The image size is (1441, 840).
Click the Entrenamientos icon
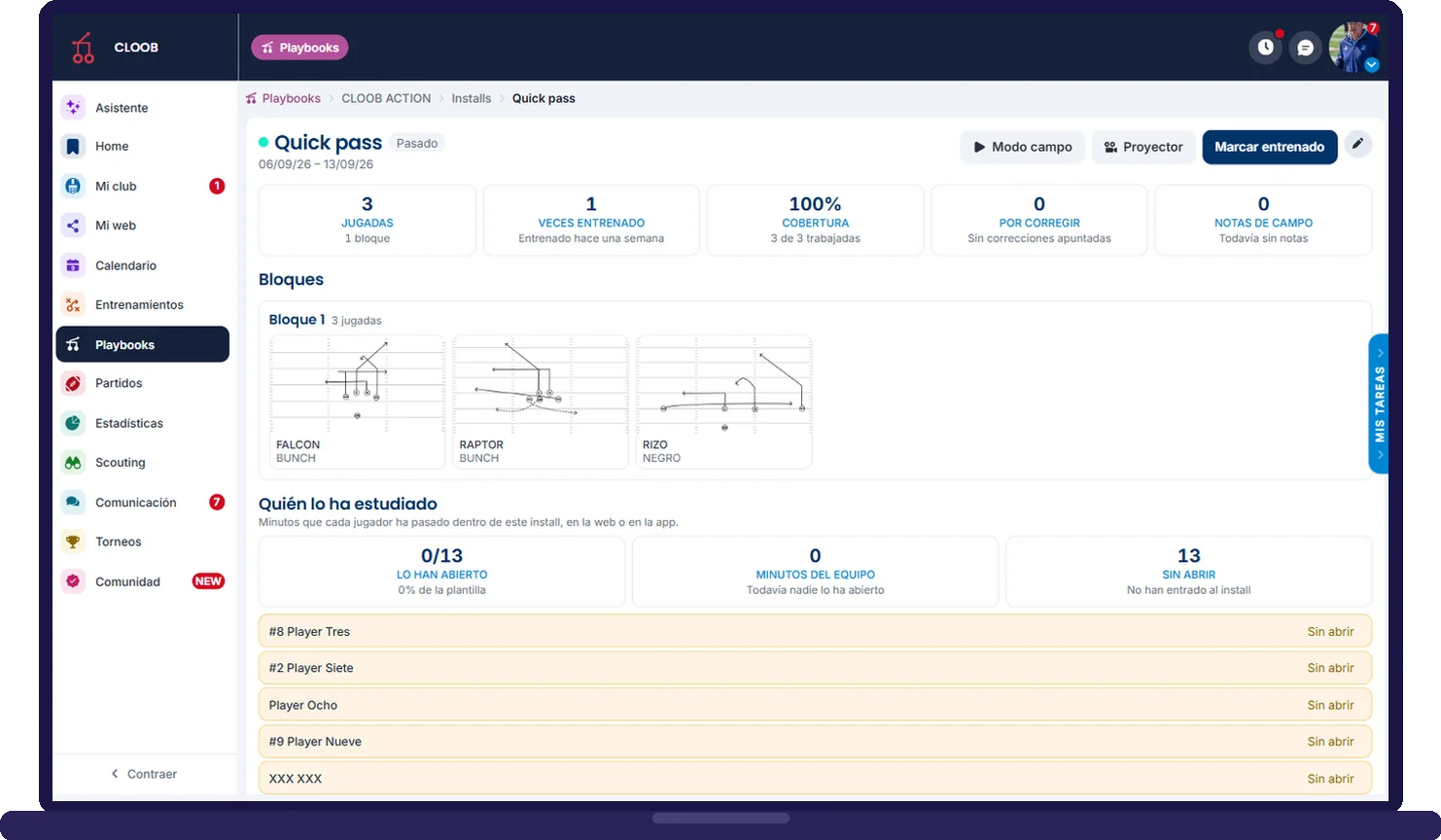(x=73, y=305)
